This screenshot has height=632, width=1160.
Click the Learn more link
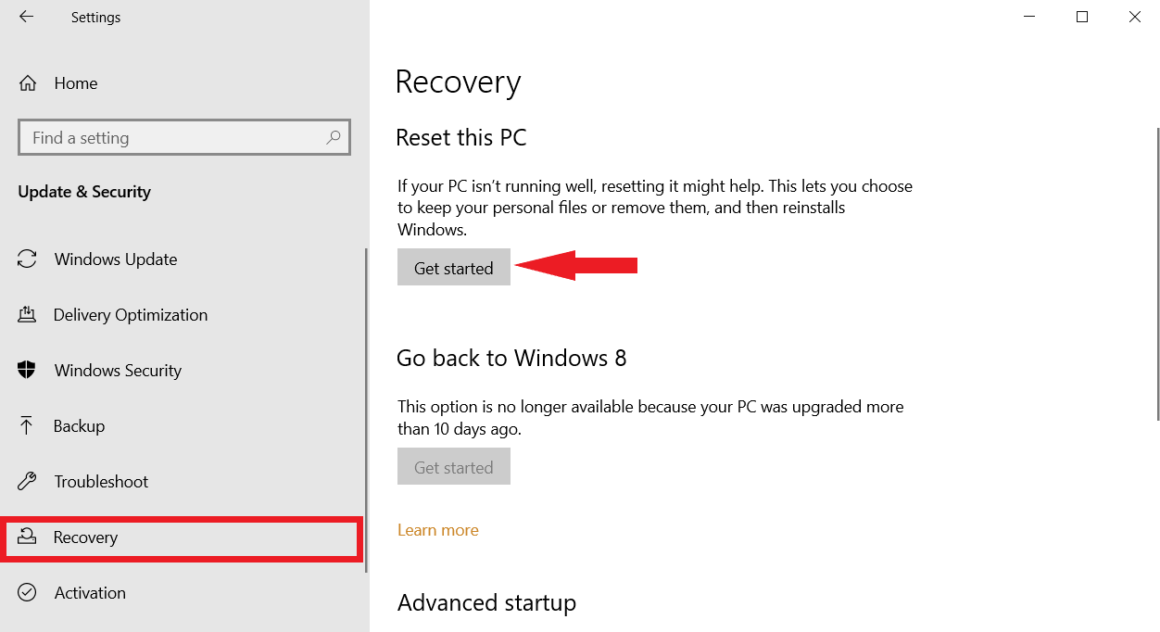[x=437, y=529]
